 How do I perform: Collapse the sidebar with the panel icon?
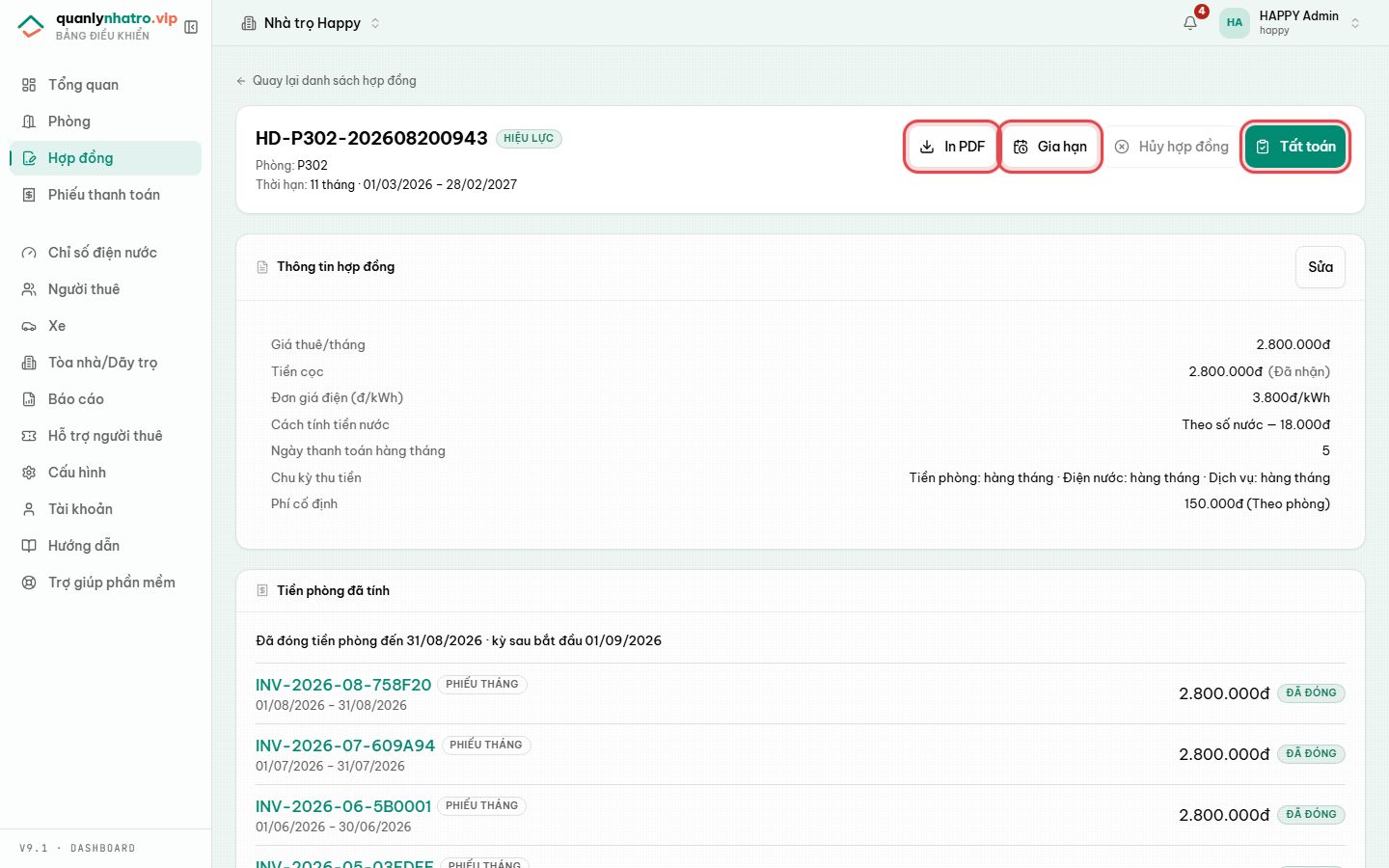click(191, 27)
